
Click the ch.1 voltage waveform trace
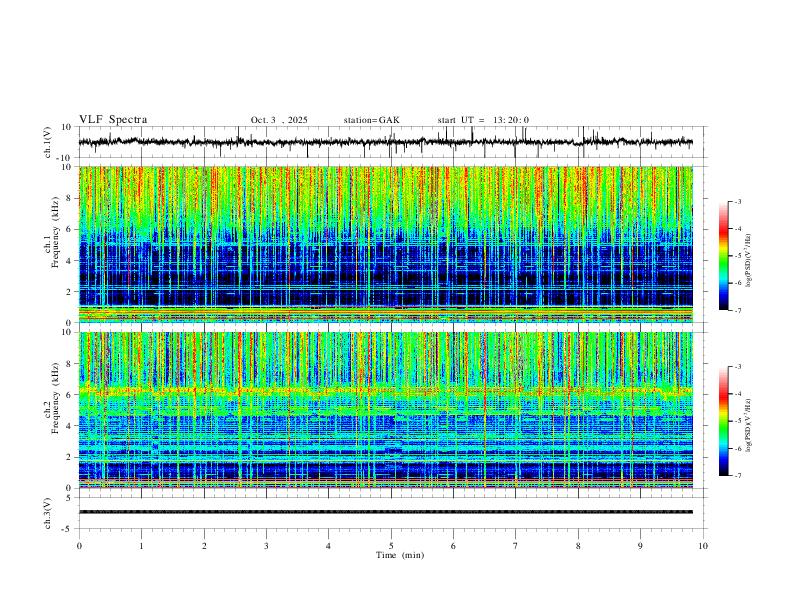point(385,142)
